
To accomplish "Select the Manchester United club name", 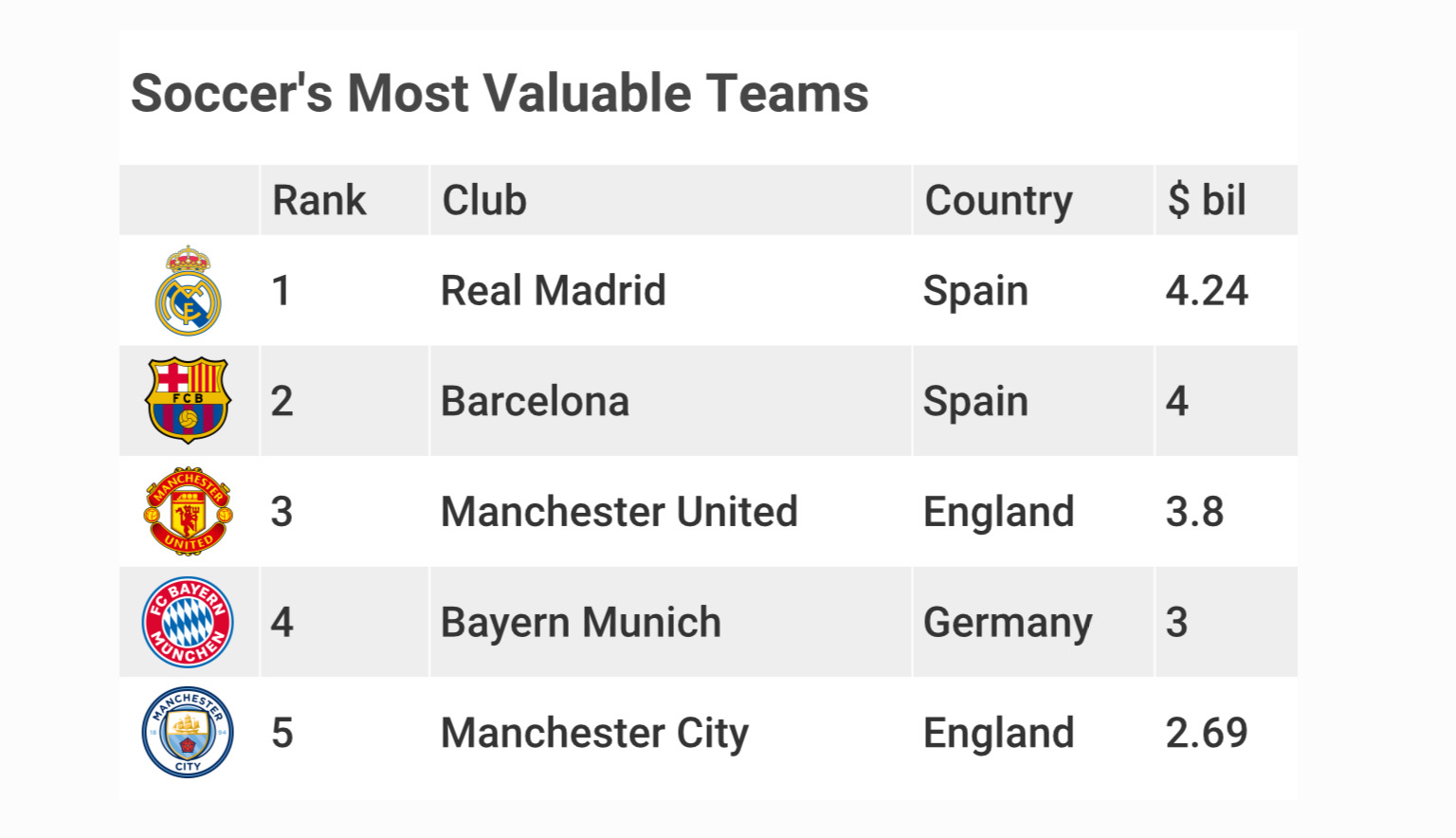I will click(x=619, y=512).
